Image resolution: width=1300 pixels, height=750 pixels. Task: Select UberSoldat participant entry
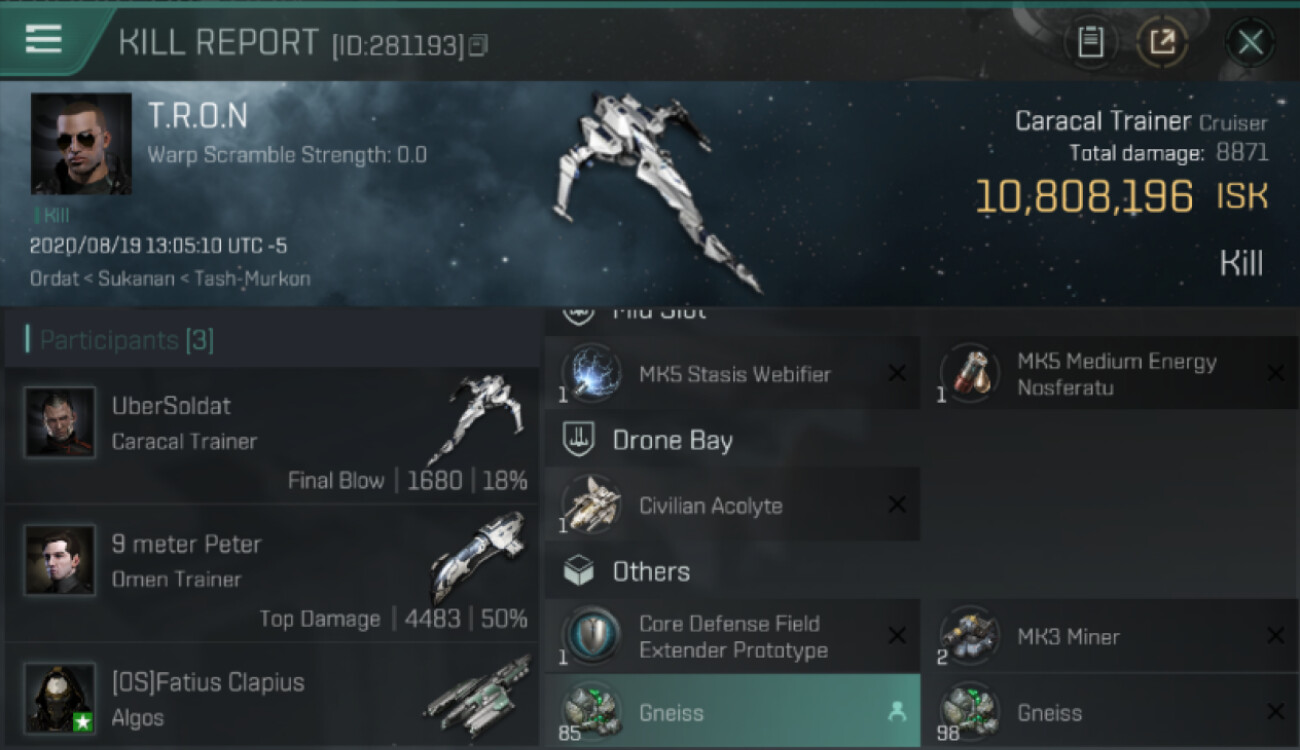click(x=271, y=435)
